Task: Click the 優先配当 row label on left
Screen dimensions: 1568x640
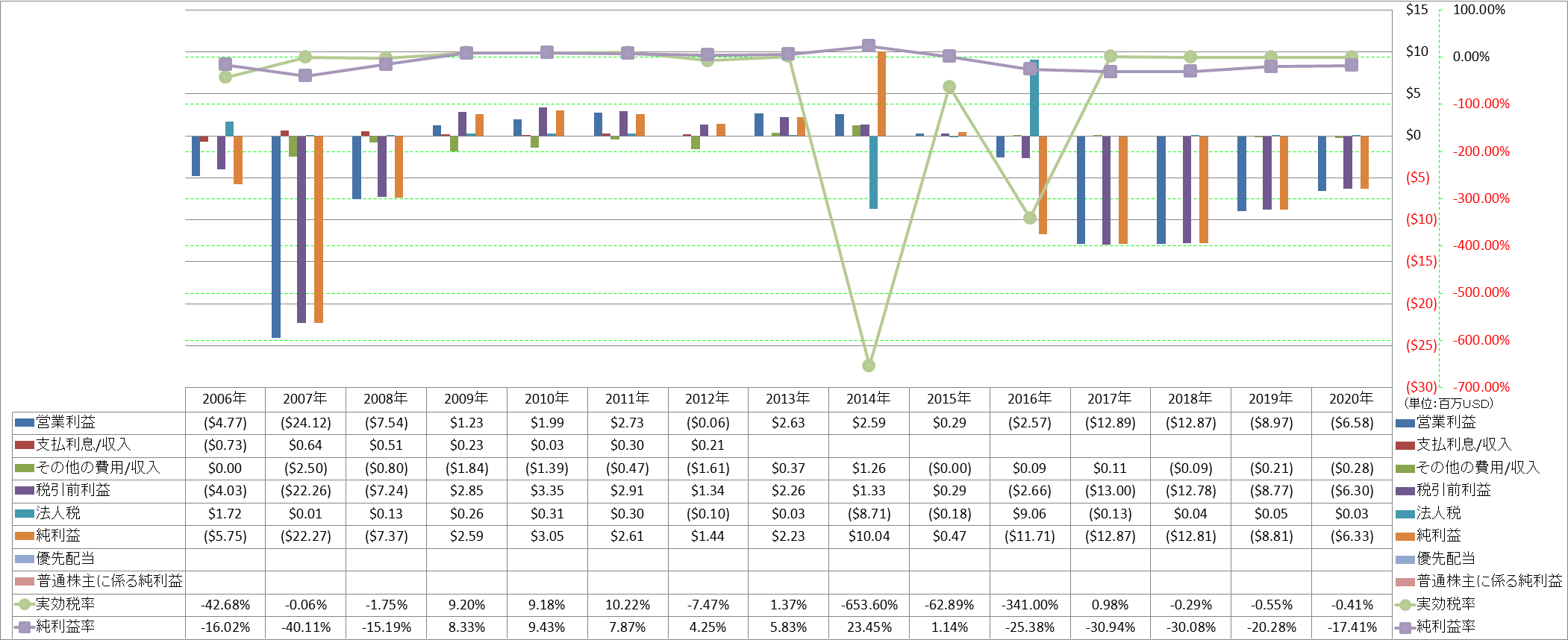Action: [x=66, y=558]
